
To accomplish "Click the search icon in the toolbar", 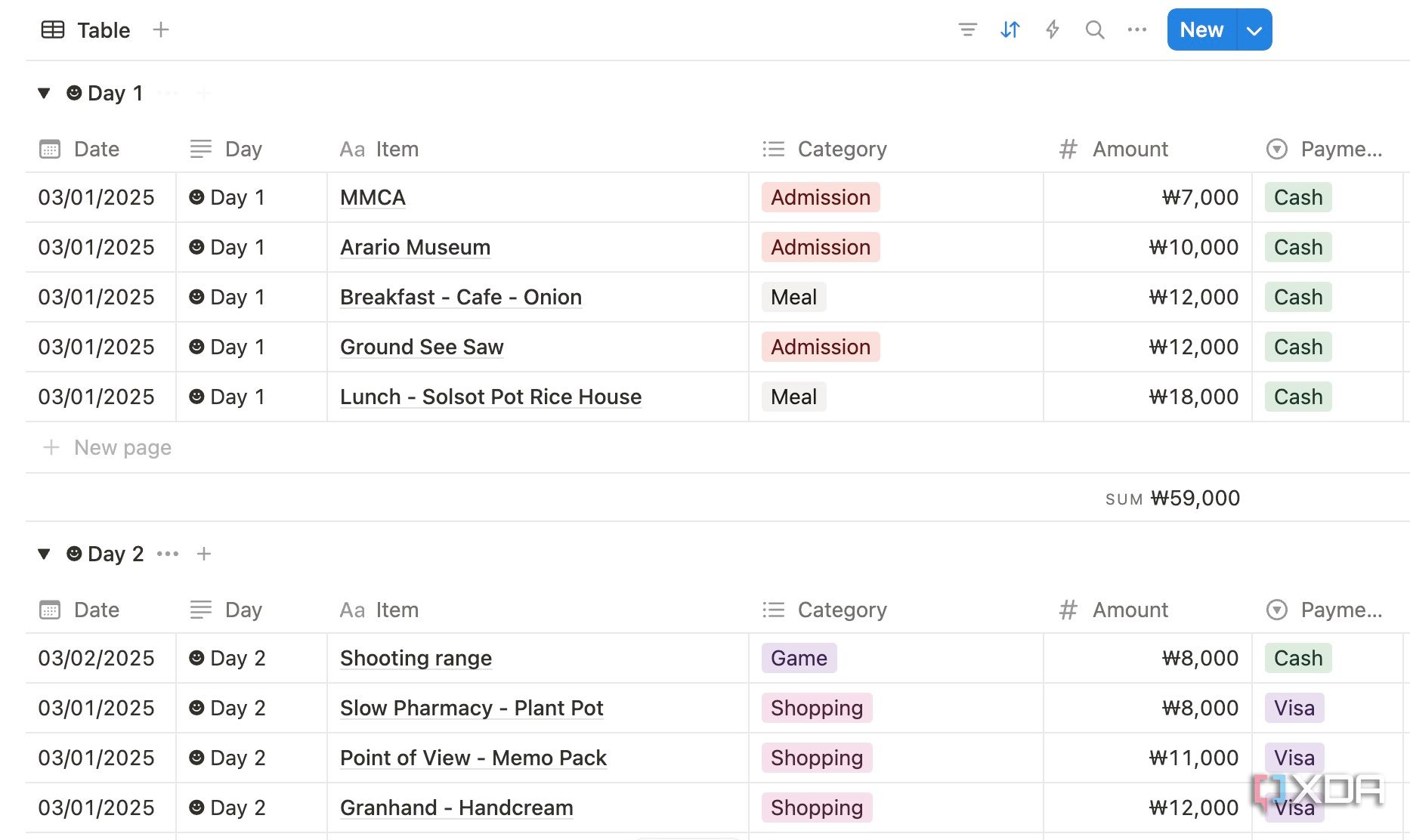I will (1095, 29).
